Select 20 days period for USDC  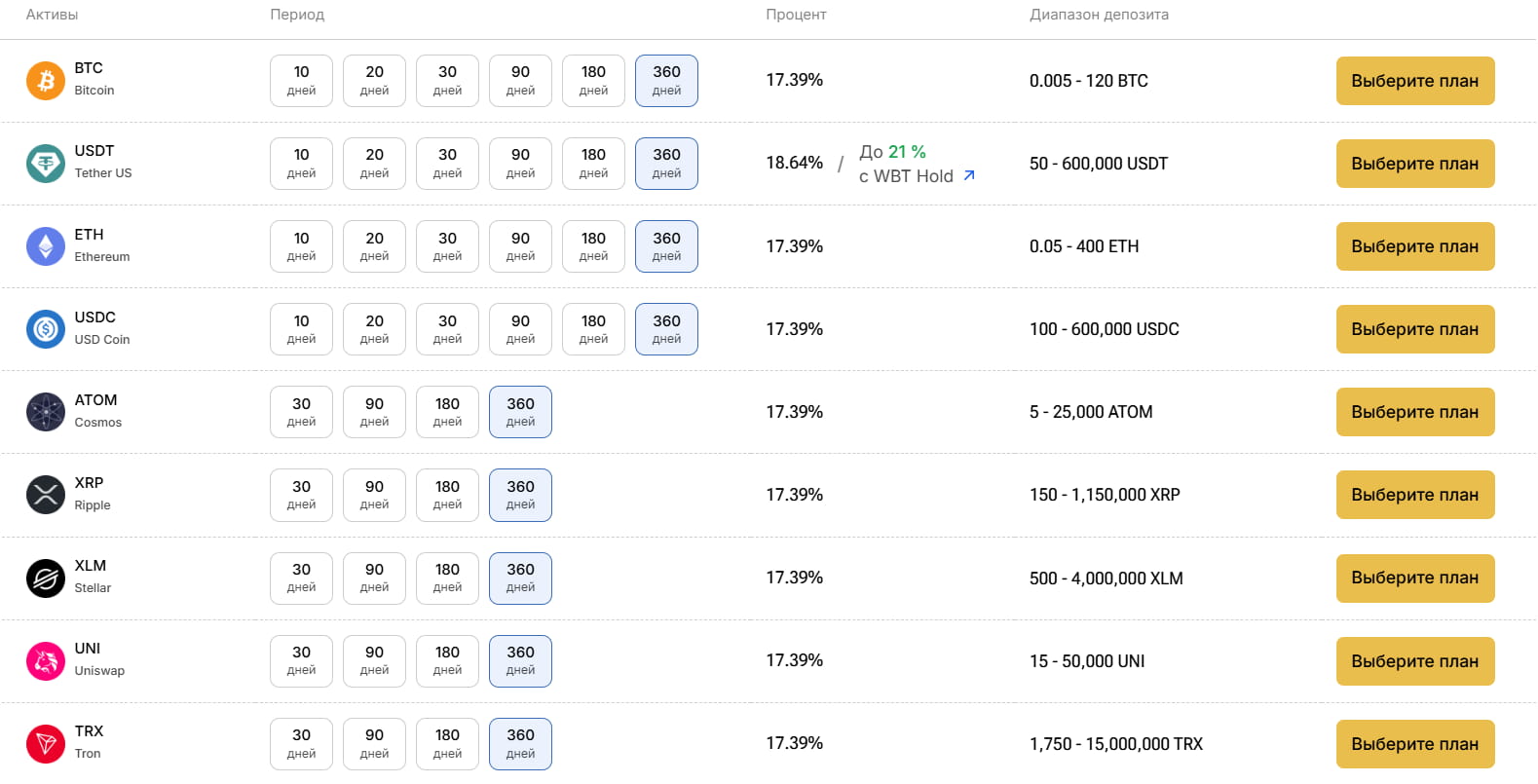[375, 329]
